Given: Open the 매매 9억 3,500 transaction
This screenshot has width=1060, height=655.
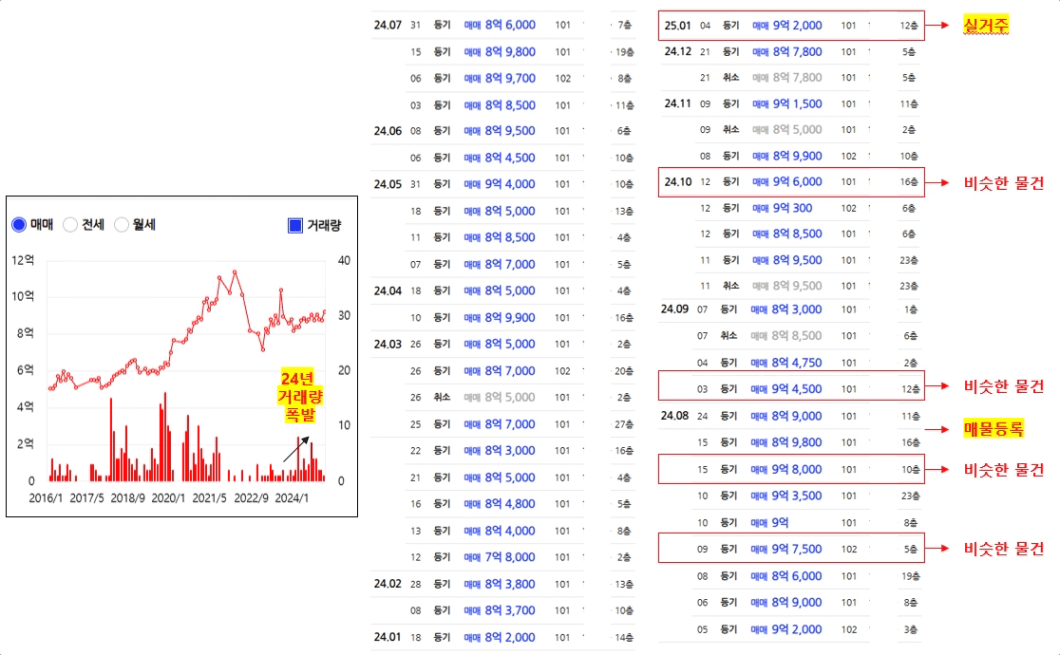Looking at the screenshot, I should 787,495.
